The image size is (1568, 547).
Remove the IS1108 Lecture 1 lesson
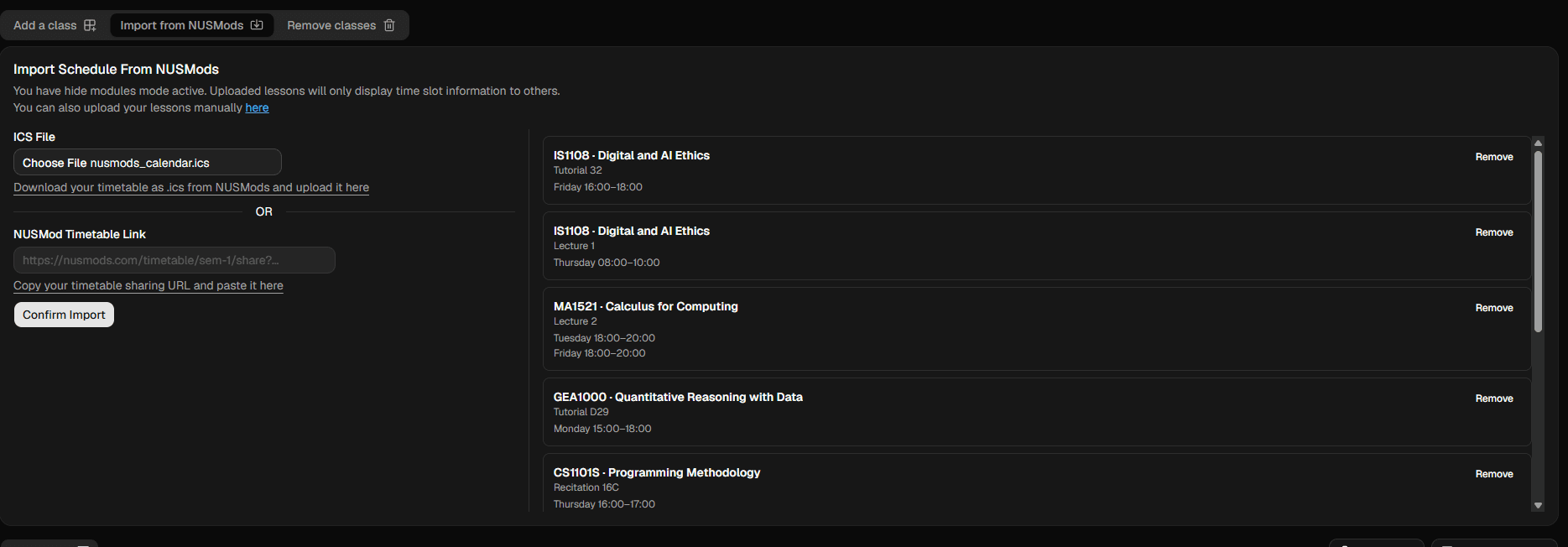click(x=1494, y=232)
